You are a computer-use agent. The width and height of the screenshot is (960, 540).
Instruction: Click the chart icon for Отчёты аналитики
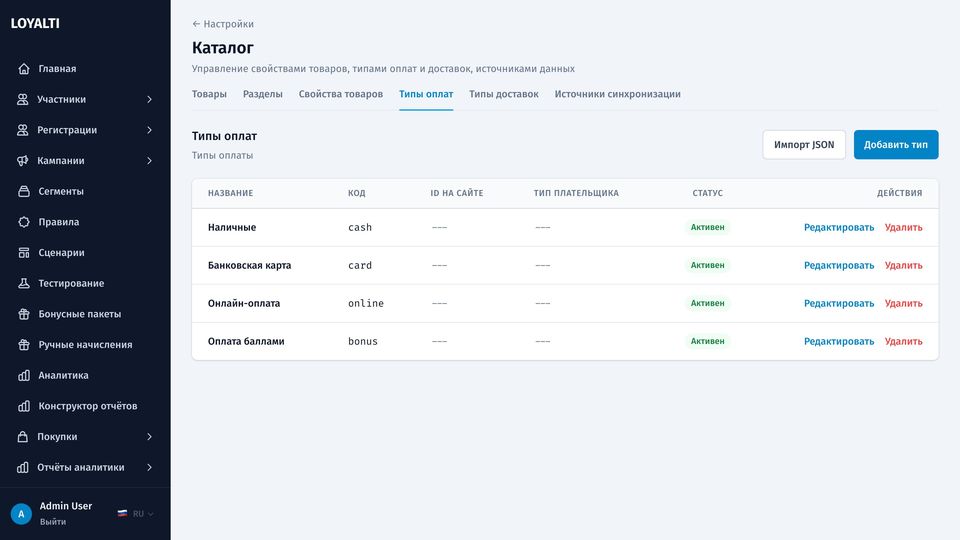click(23, 467)
